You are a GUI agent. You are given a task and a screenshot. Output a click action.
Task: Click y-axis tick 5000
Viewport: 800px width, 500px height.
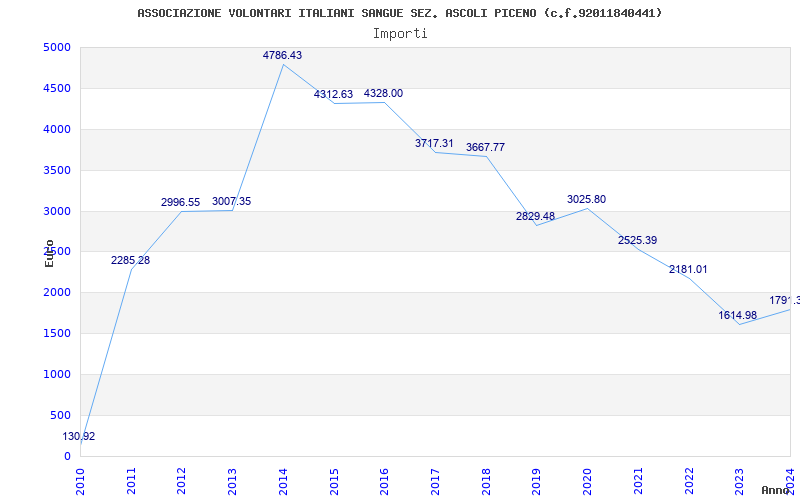tap(58, 48)
